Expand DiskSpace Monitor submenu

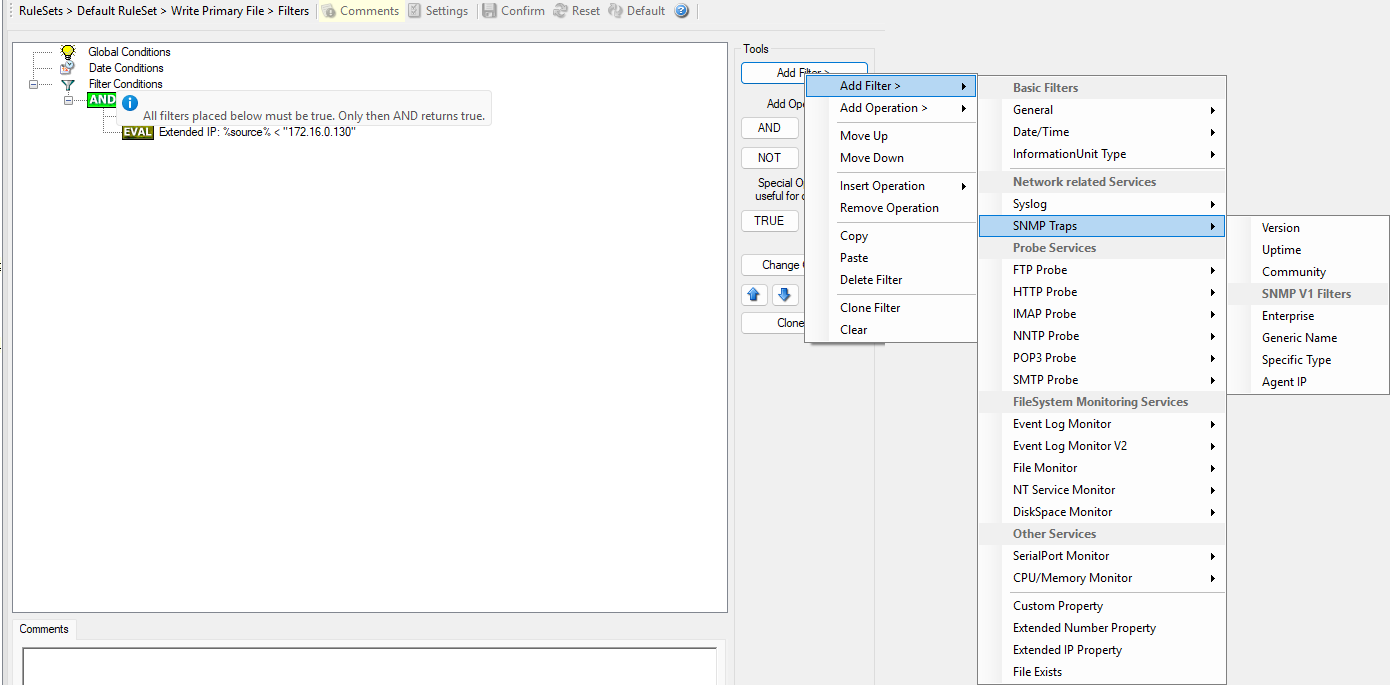pos(1102,512)
